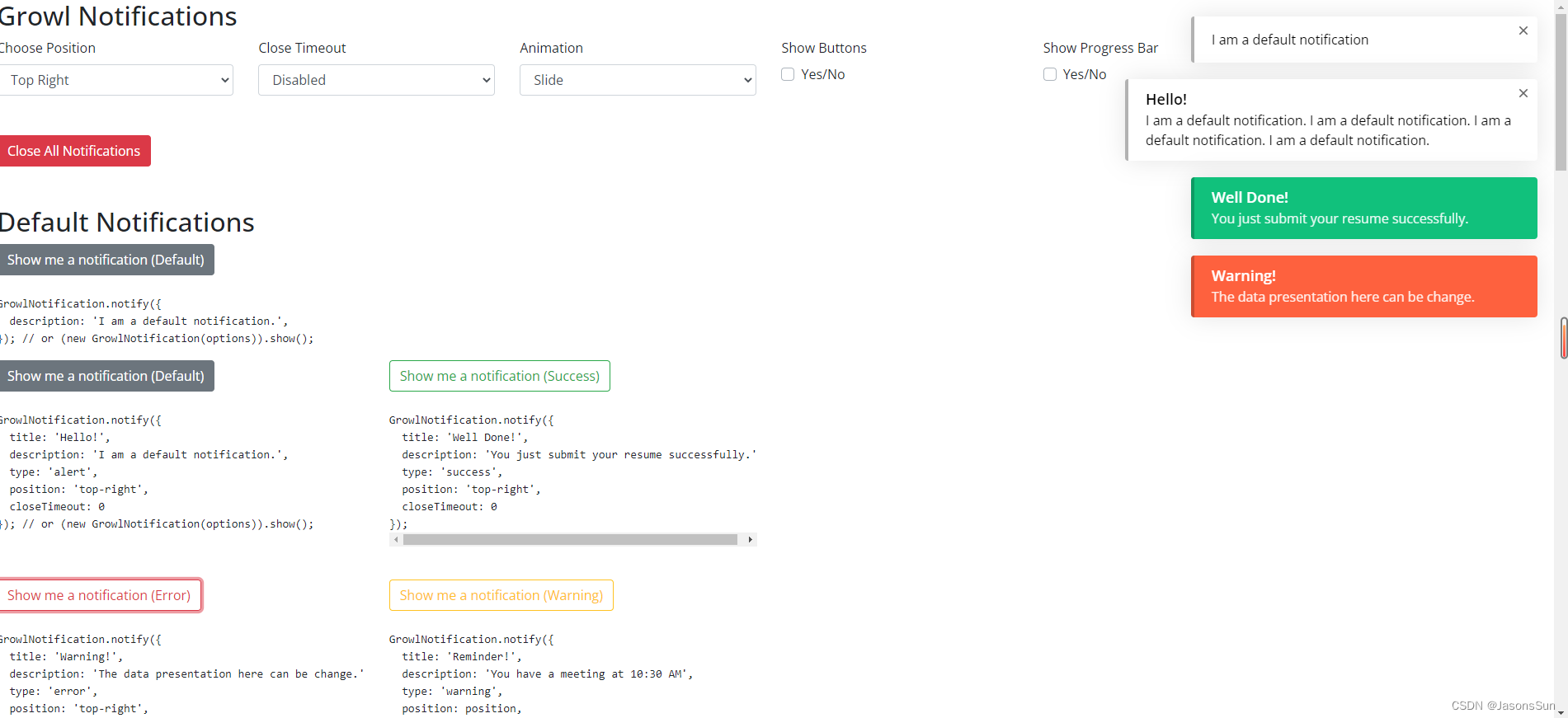This screenshot has width=1568, height=718.
Task: Click the 'Growl Notifications' page title
Action: (x=117, y=16)
